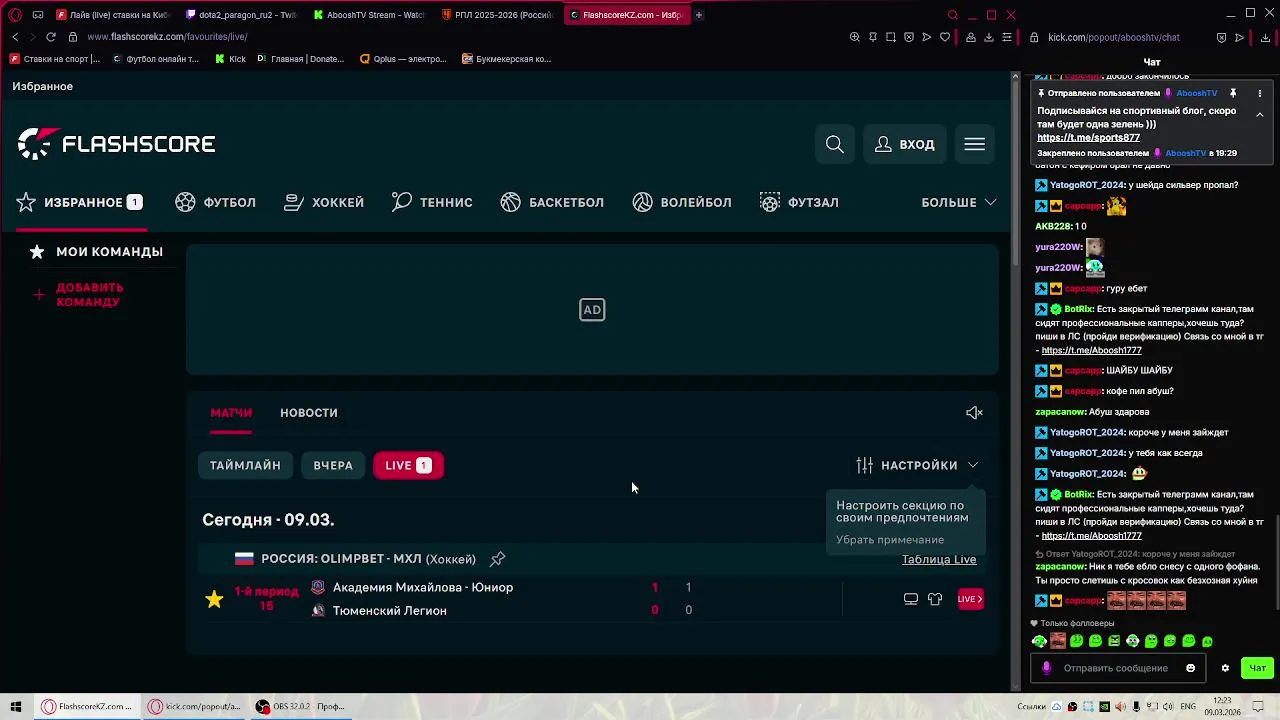
Task: Open the БАСКЕТБОЛ sport section
Action: coord(552,202)
